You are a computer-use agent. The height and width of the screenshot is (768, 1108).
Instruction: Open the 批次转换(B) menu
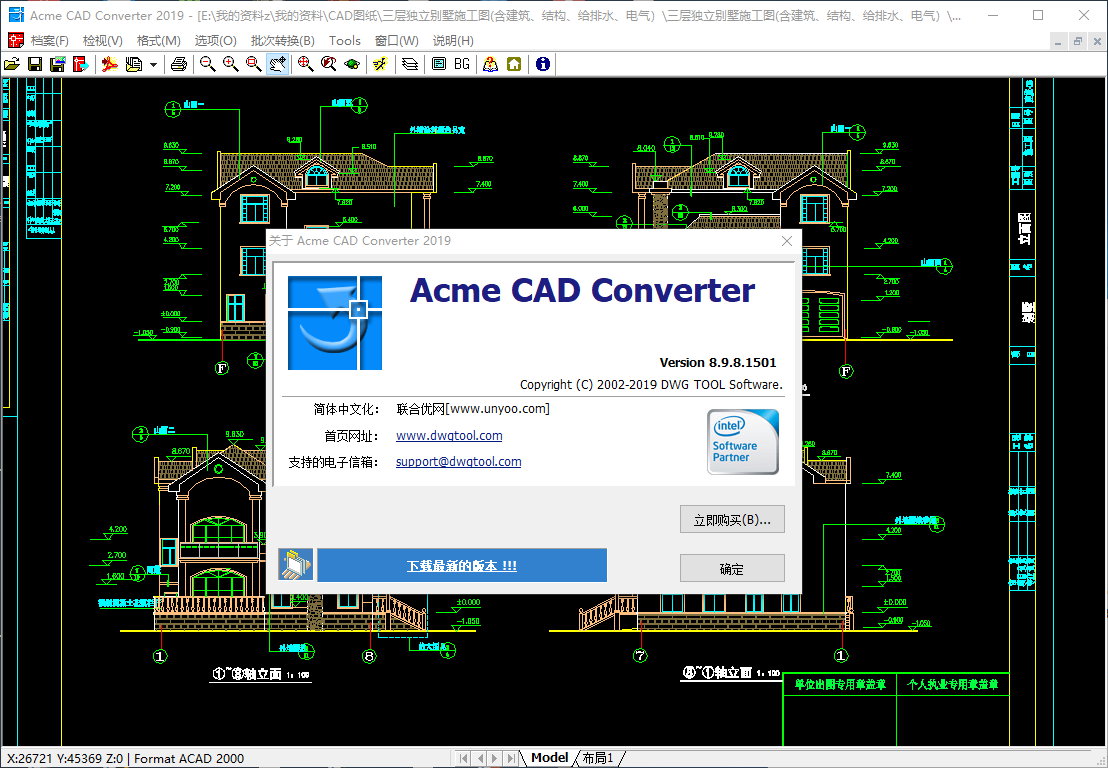click(x=283, y=41)
